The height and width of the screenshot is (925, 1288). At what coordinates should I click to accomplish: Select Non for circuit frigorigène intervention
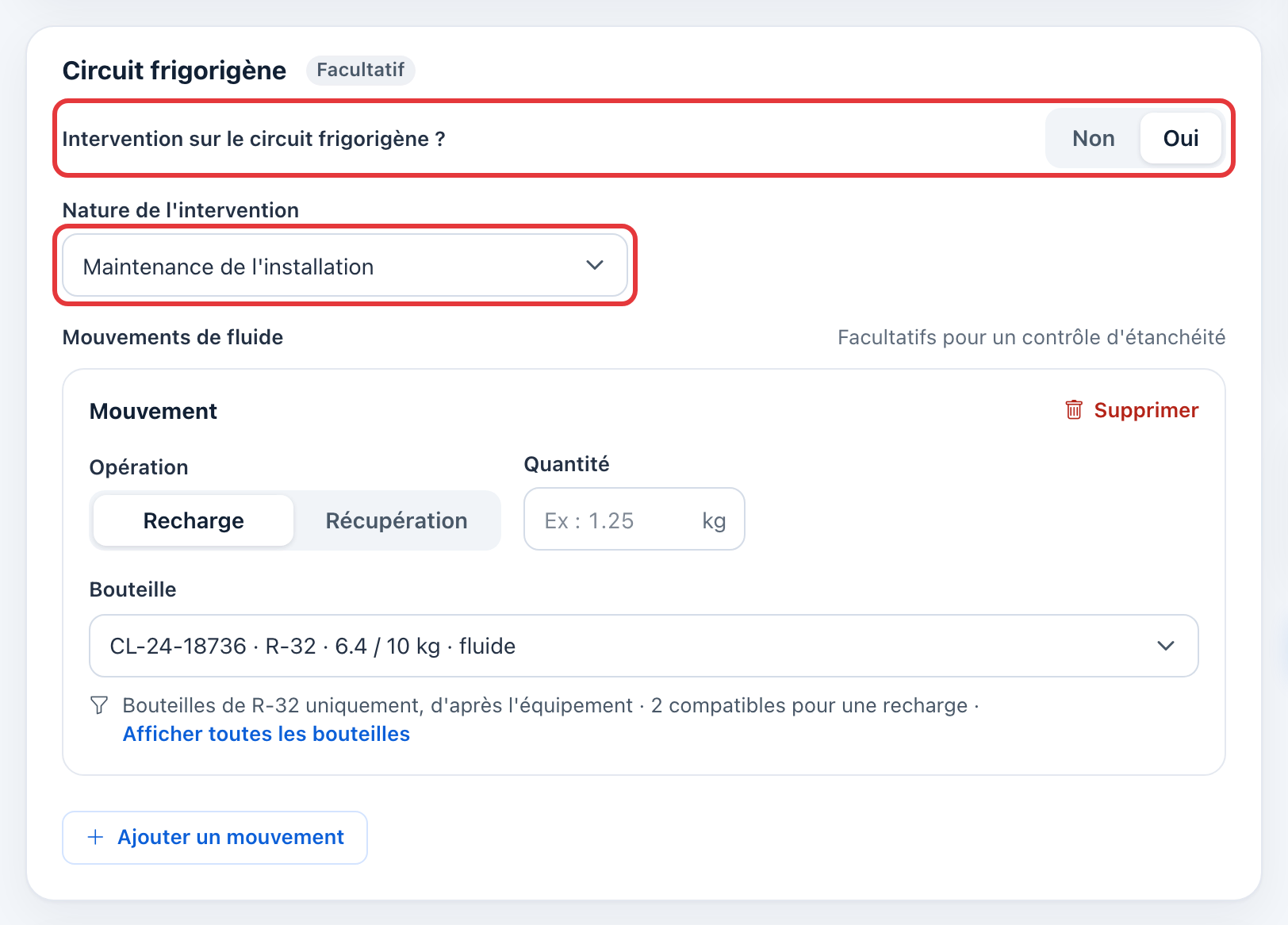[1093, 139]
